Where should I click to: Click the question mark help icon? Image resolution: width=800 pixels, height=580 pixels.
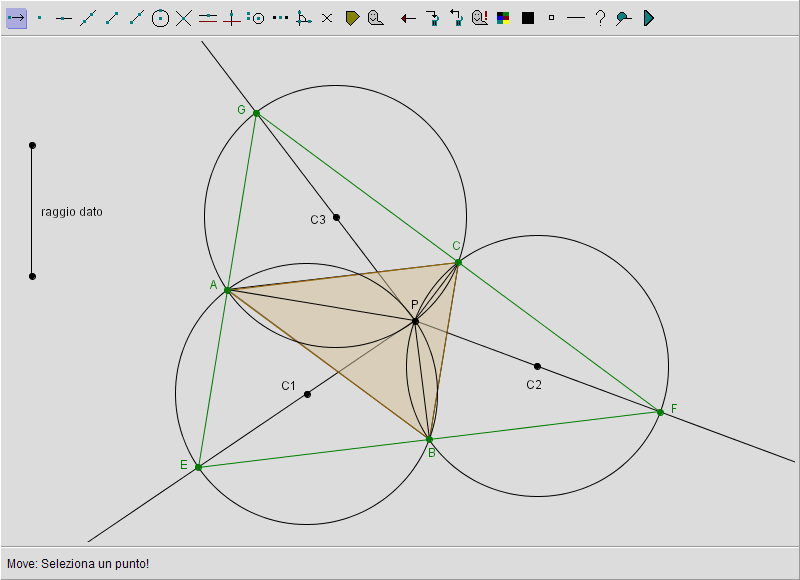coord(601,18)
